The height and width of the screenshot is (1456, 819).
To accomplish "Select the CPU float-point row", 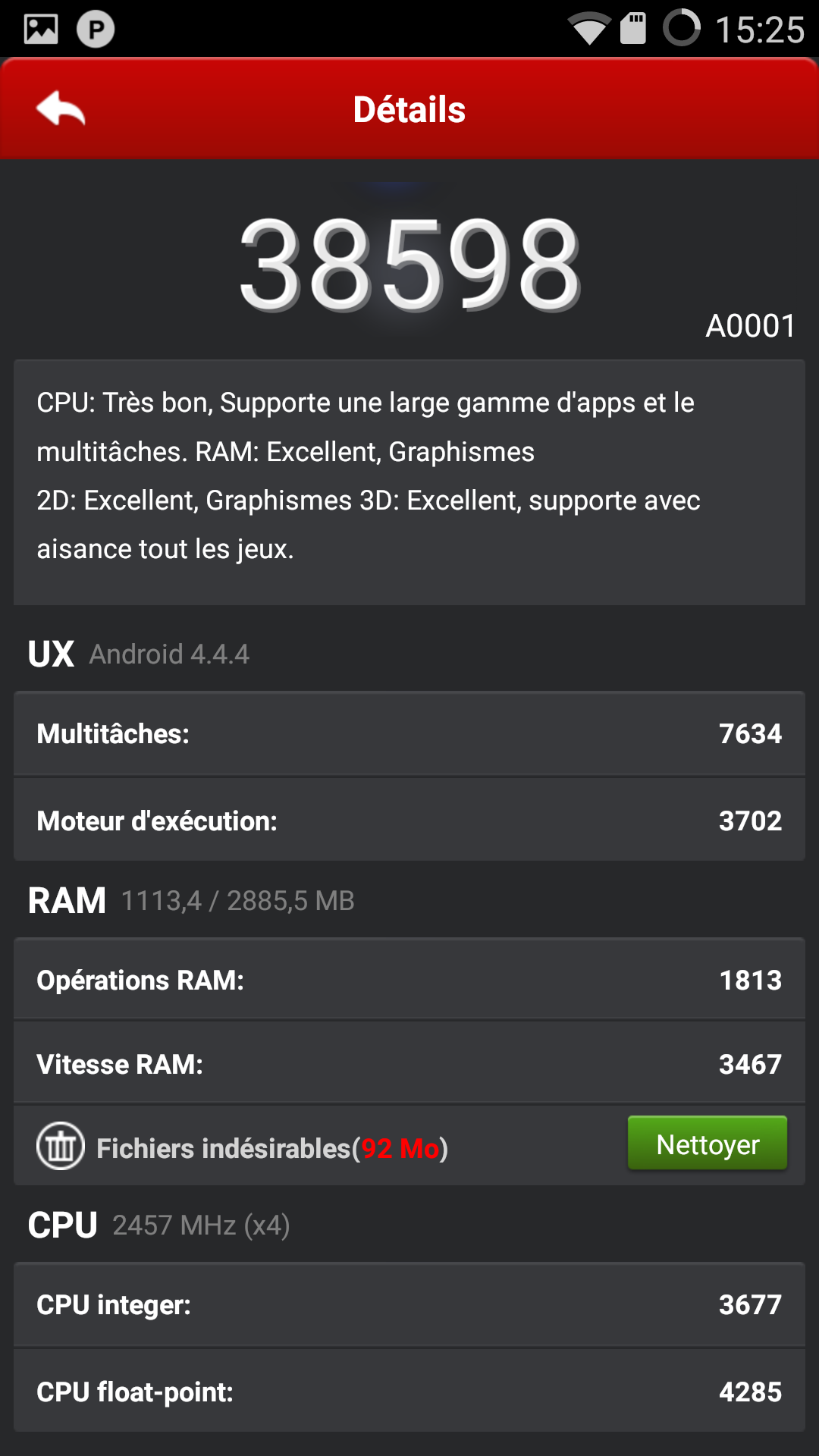I will (x=409, y=1392).
